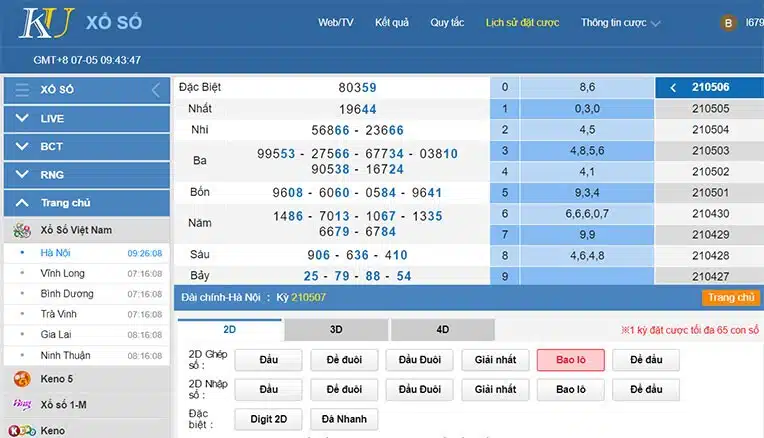
Task: Expand the LIVE section
Action: [87, 118]
